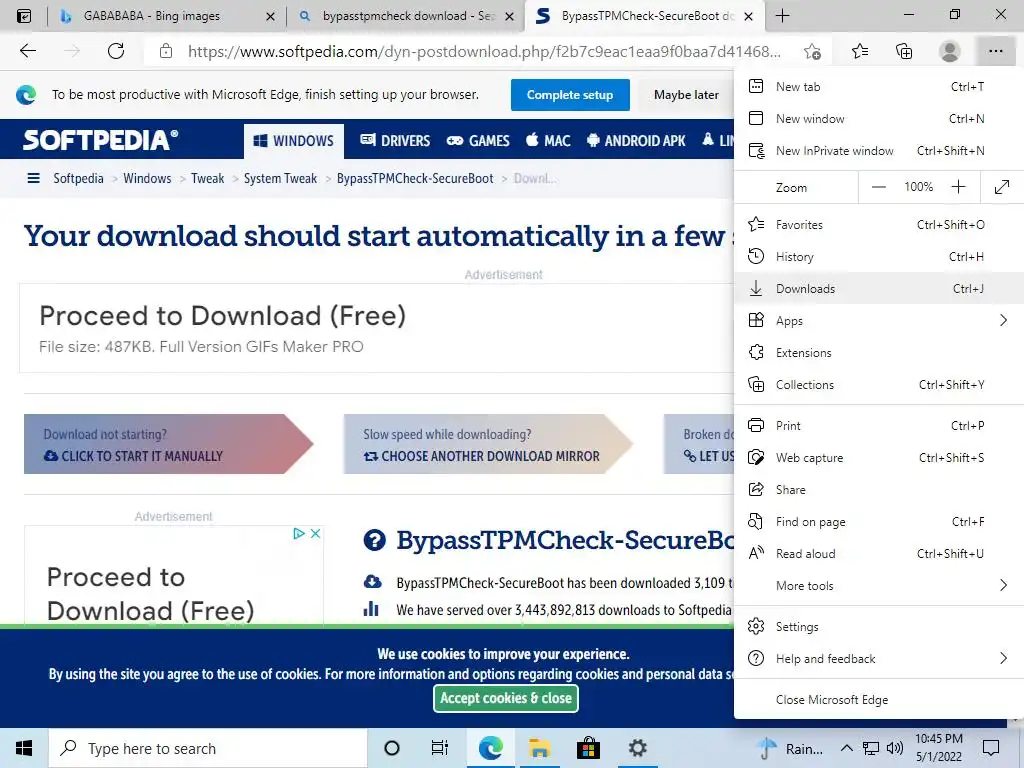Open Extensions from the menu
This screenshot has width=1024, height=768.
coord(879,352)
